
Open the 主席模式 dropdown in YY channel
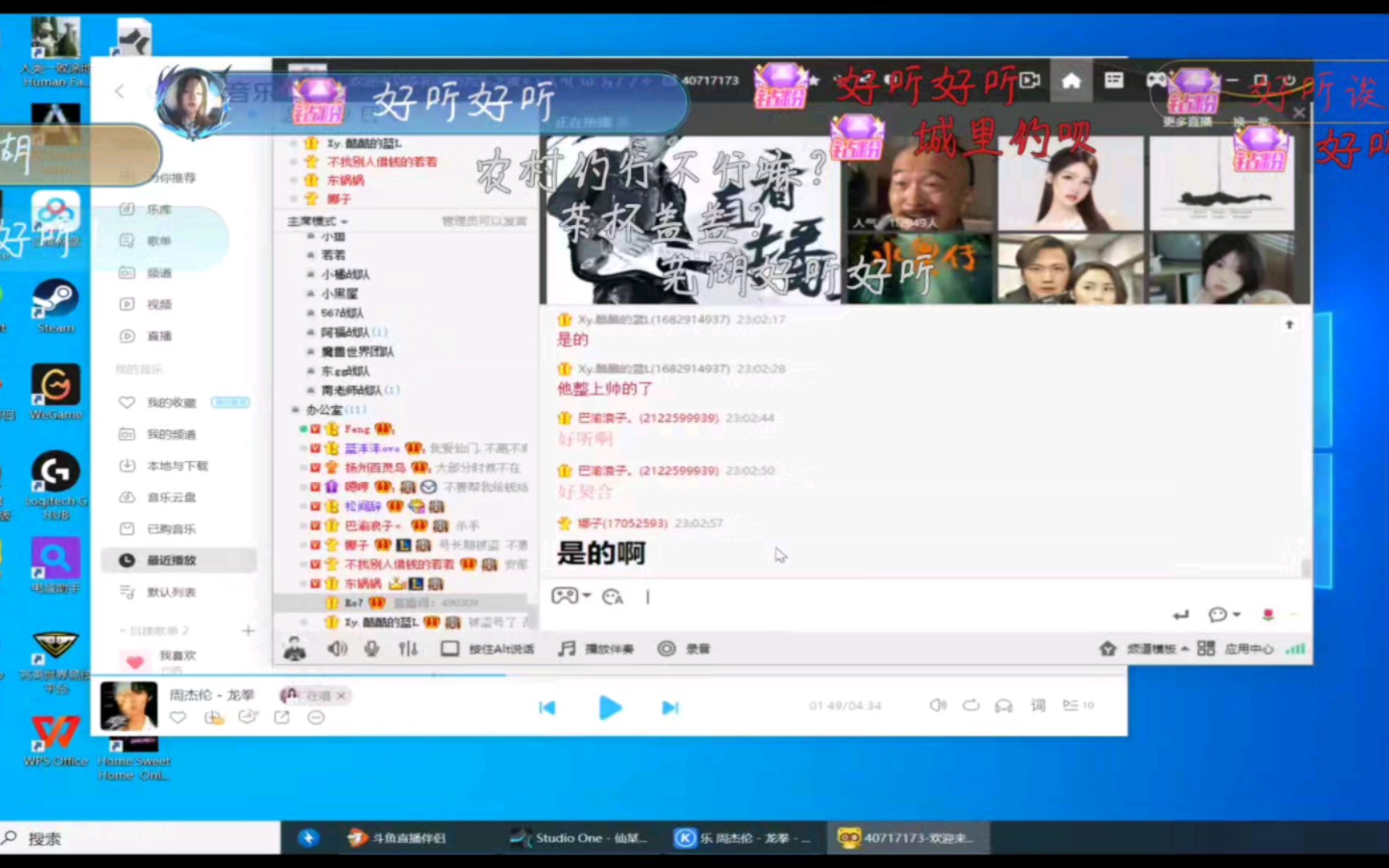pos(318,221)
